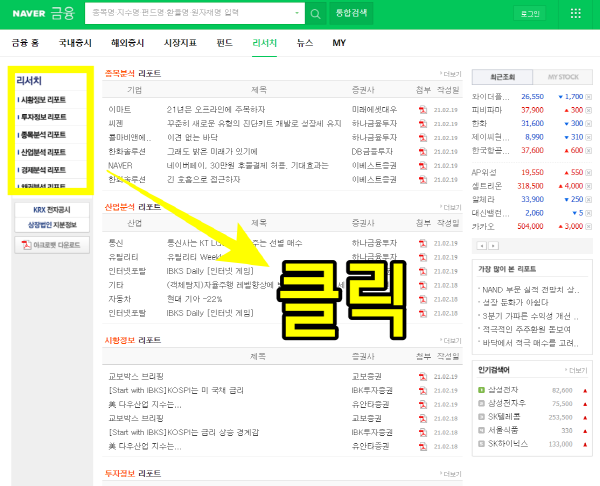This screenshot has height=486, width=600.
Task: Open report '21년은 오프라인에 주목하자'
Action: click(216, 110)
